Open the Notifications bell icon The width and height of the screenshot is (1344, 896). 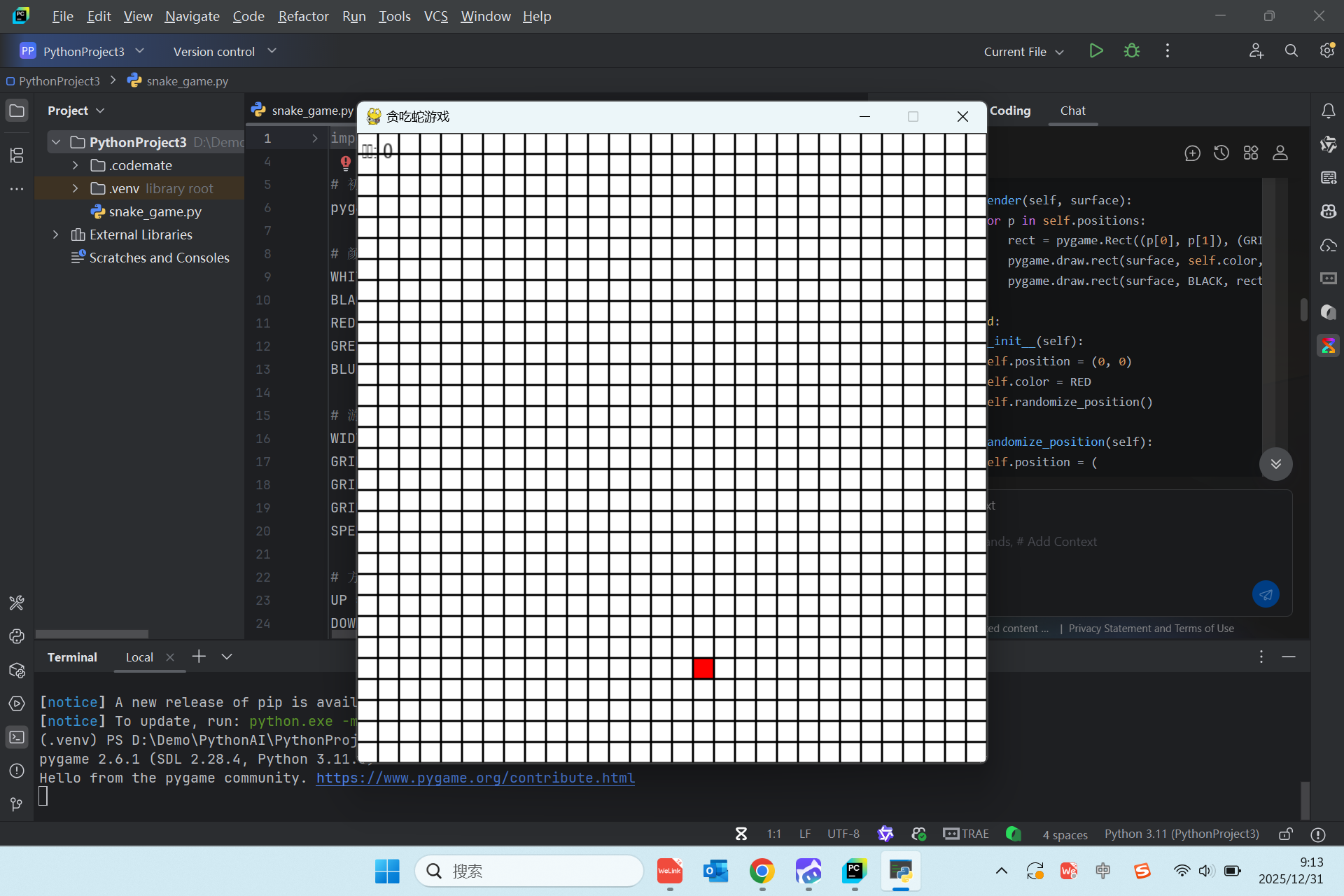tap(1328, 111)
